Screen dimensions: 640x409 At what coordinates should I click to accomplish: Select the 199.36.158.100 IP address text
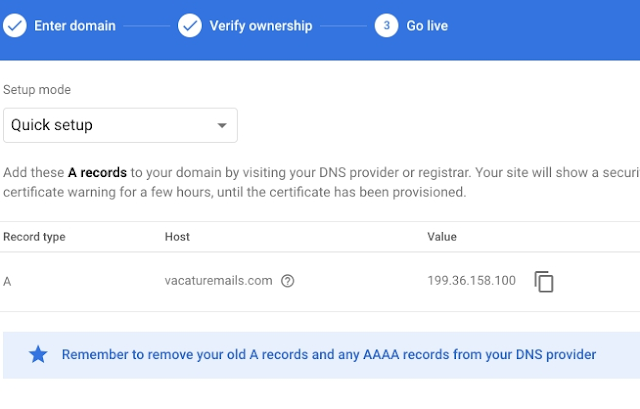pyautogui.click(x=471, y=281)
